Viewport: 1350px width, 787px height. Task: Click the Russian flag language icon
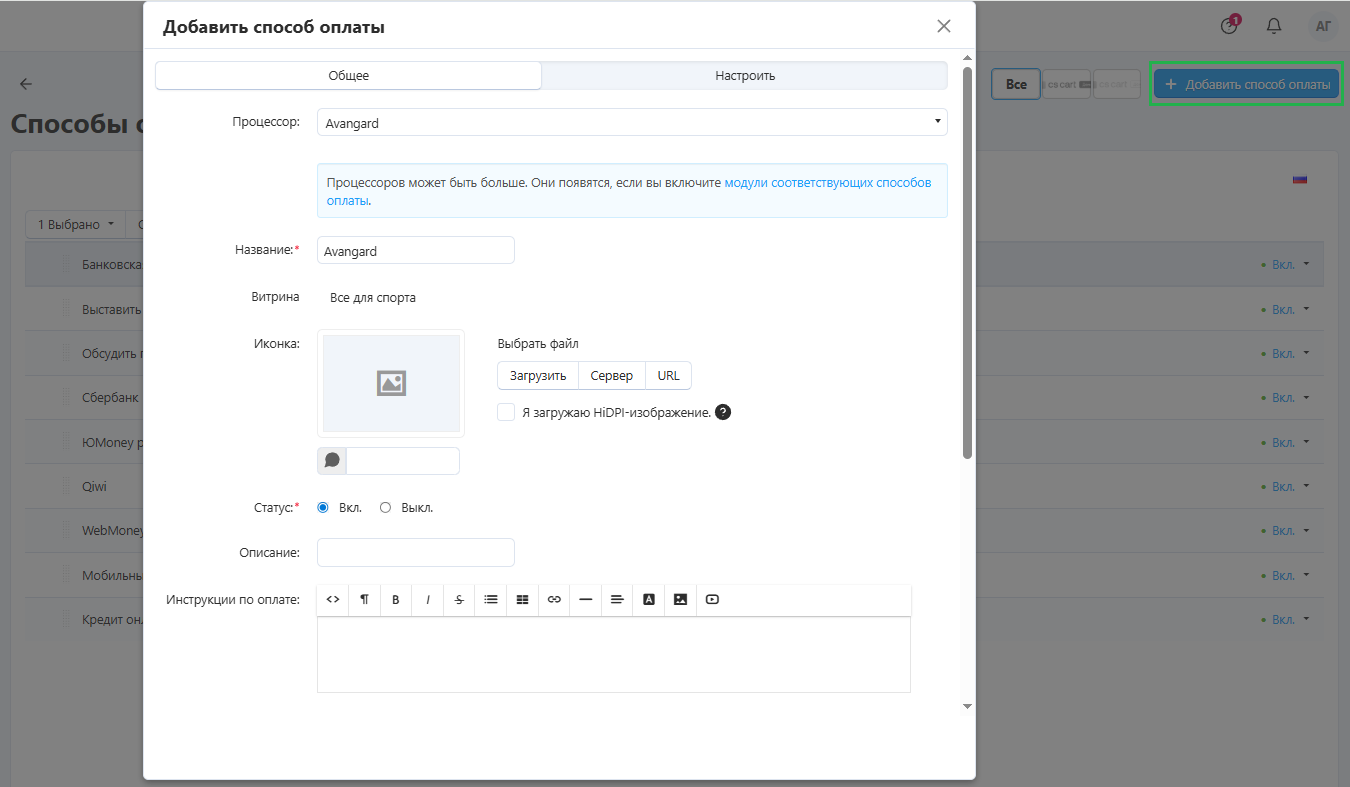click(1300, 180)
